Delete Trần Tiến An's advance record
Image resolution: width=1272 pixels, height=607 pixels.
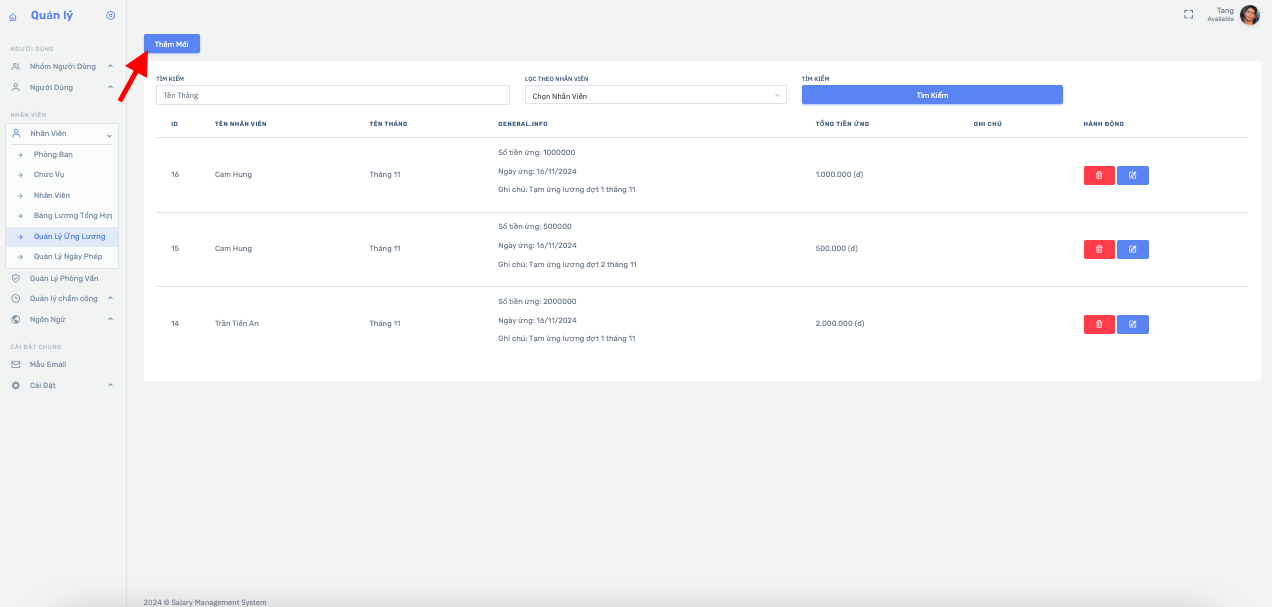pyautogui.click(x=1099, y=324)
